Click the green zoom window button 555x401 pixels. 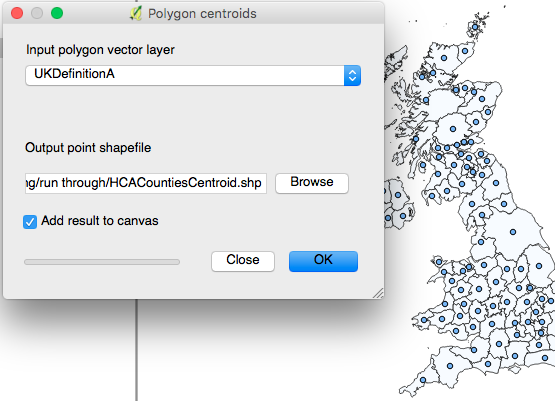tap(57, 13)
